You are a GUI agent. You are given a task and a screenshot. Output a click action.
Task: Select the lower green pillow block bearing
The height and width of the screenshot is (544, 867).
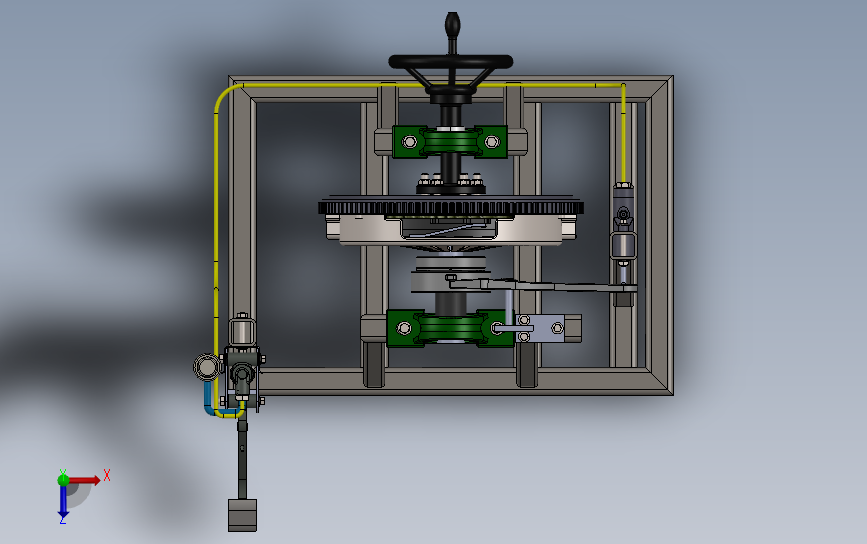coord(450,328)
